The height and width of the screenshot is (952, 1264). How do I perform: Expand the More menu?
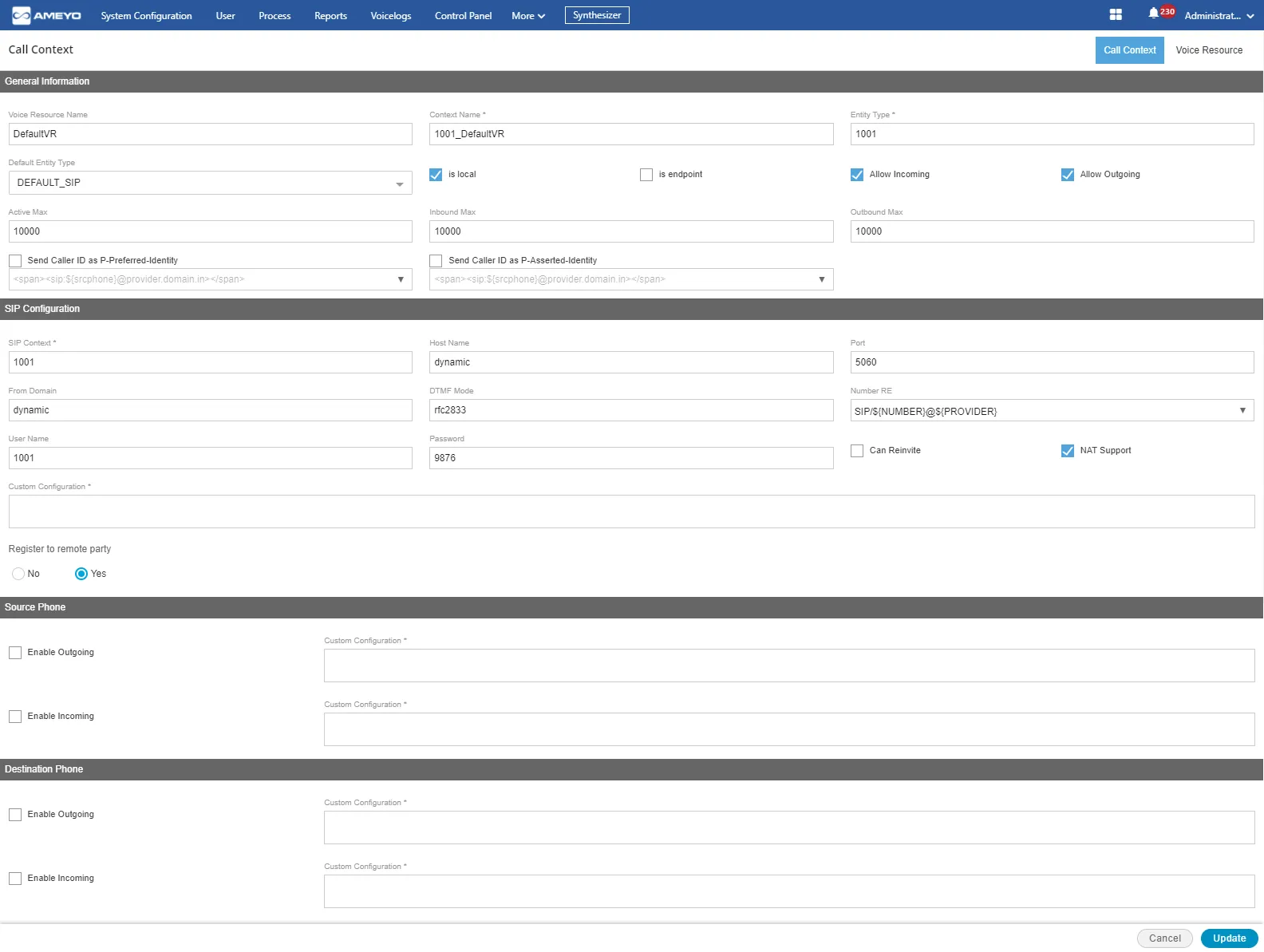click(x=528, y=16)
